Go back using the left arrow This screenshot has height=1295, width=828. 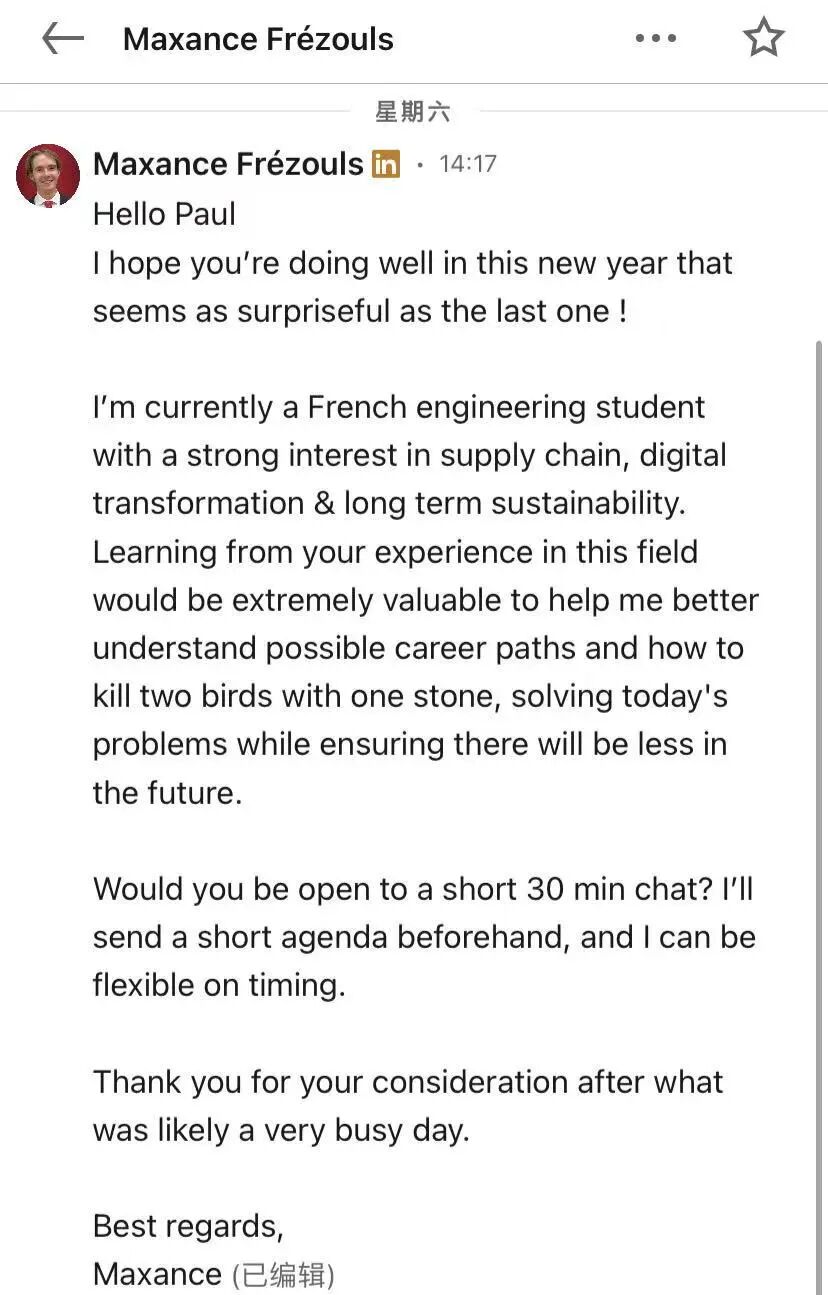pyautogui.click(x=63, y=39)
